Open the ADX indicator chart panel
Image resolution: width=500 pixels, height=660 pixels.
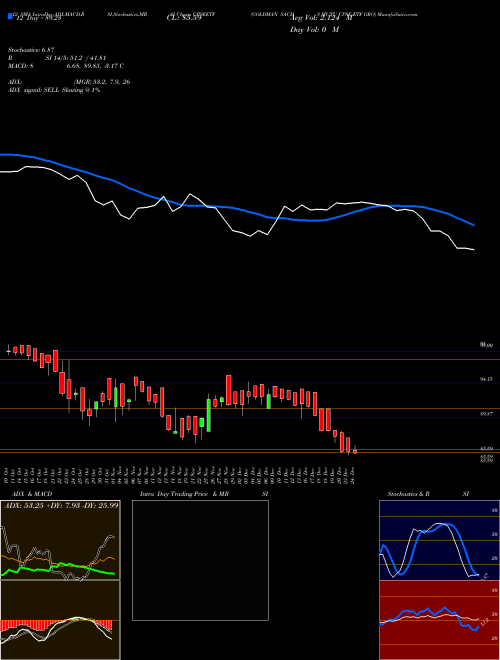point(60,540)
